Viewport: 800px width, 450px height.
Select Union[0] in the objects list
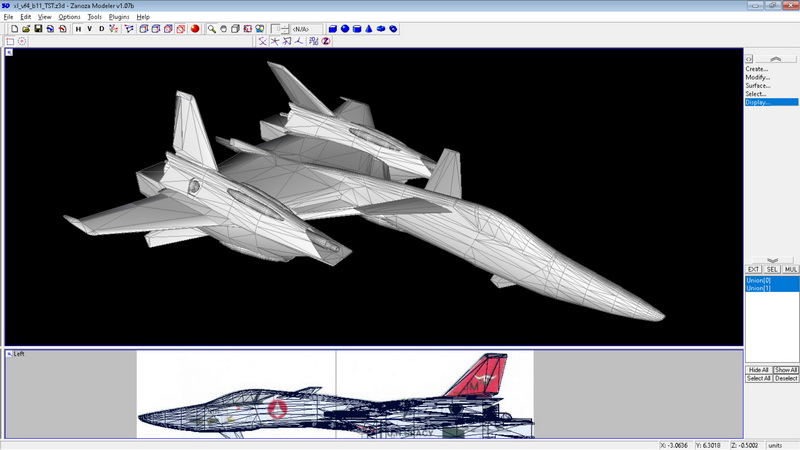pyautogui.click(x=772, y=280)
